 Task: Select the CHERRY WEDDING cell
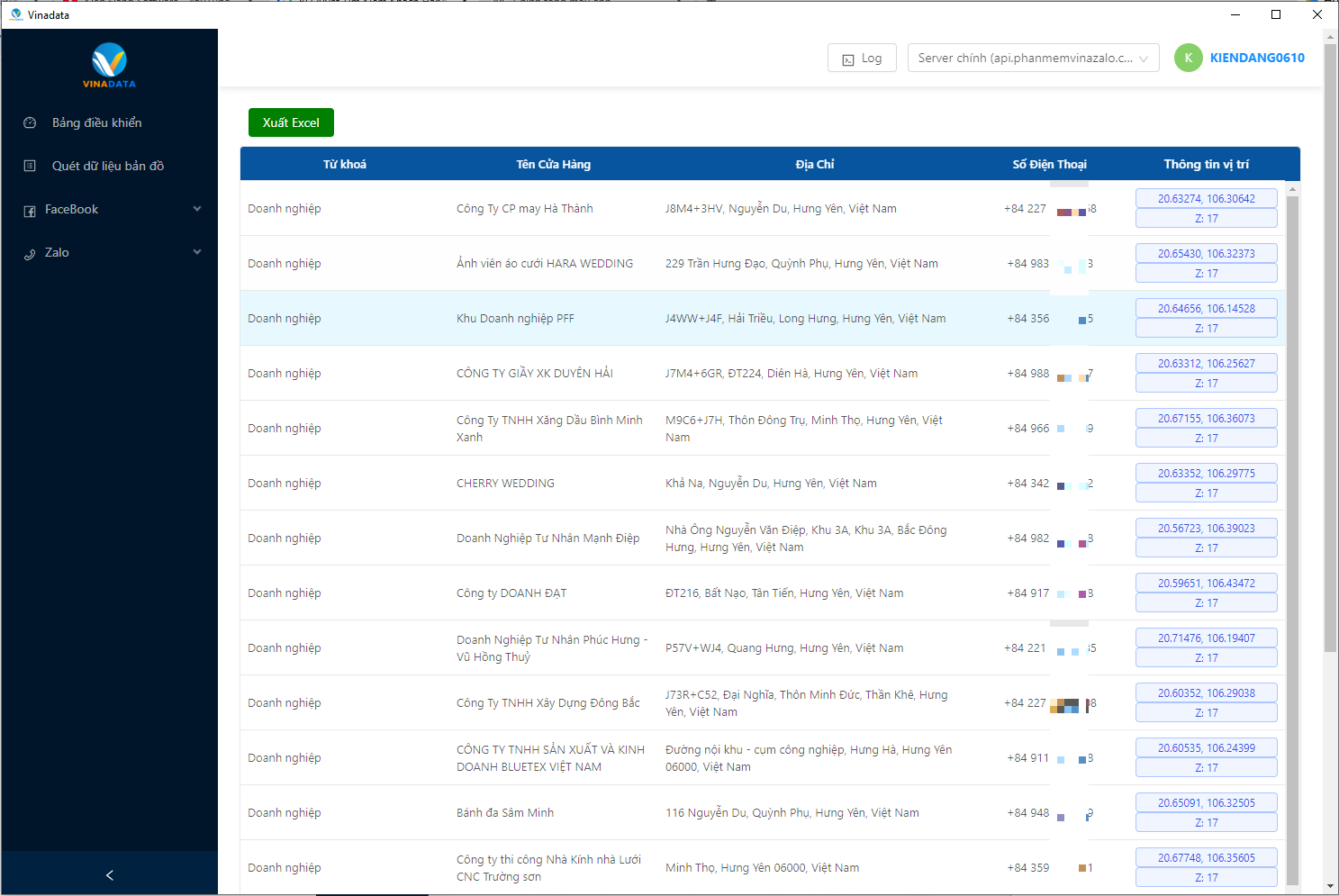(505, 483)
